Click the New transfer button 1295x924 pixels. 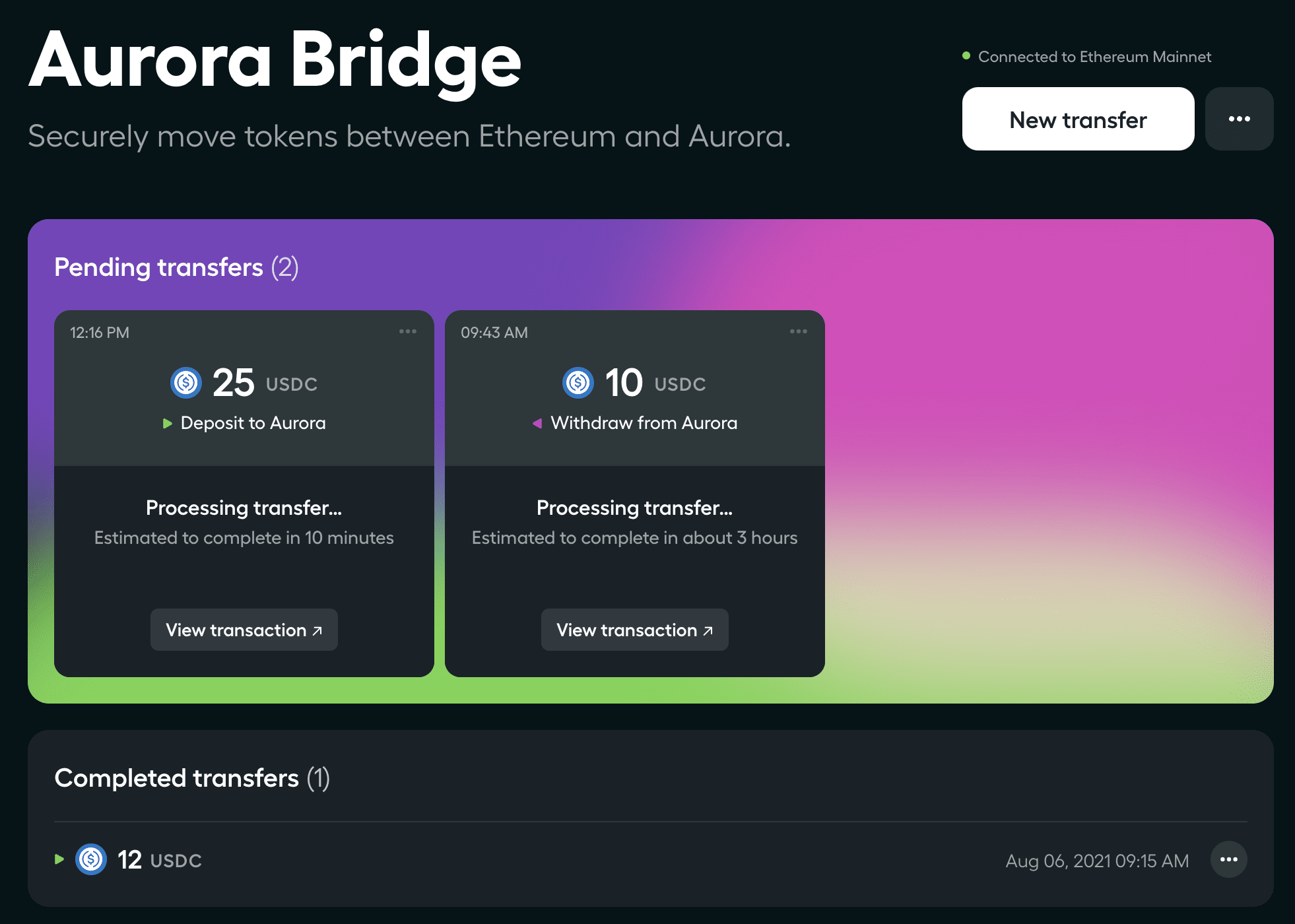pos(1078,119)
